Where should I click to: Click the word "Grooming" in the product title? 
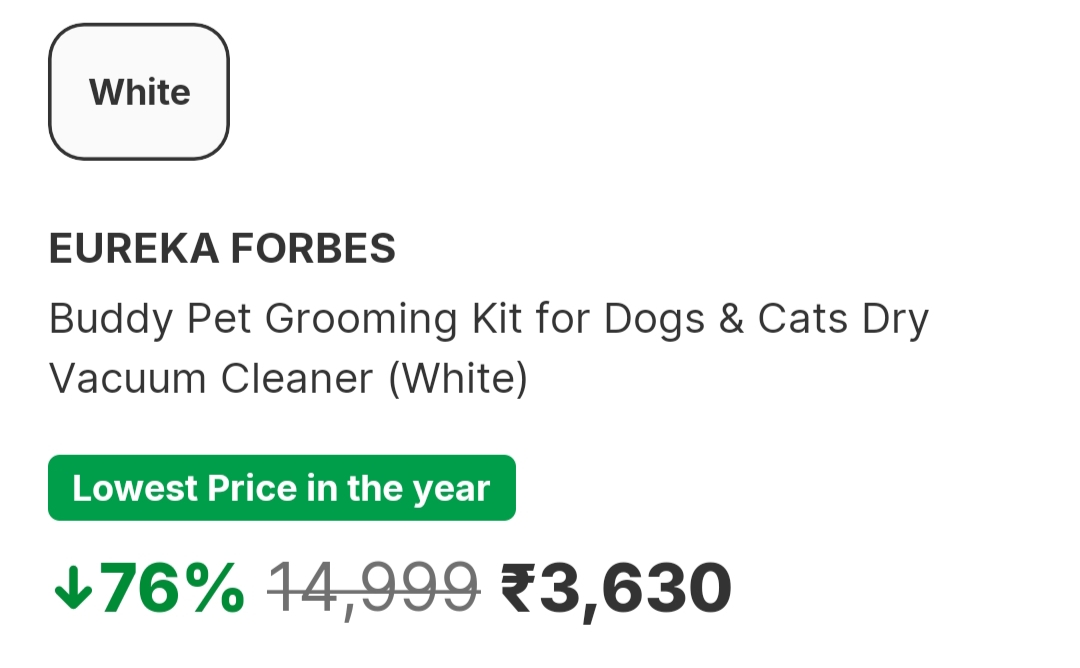(x=361, y=320)
